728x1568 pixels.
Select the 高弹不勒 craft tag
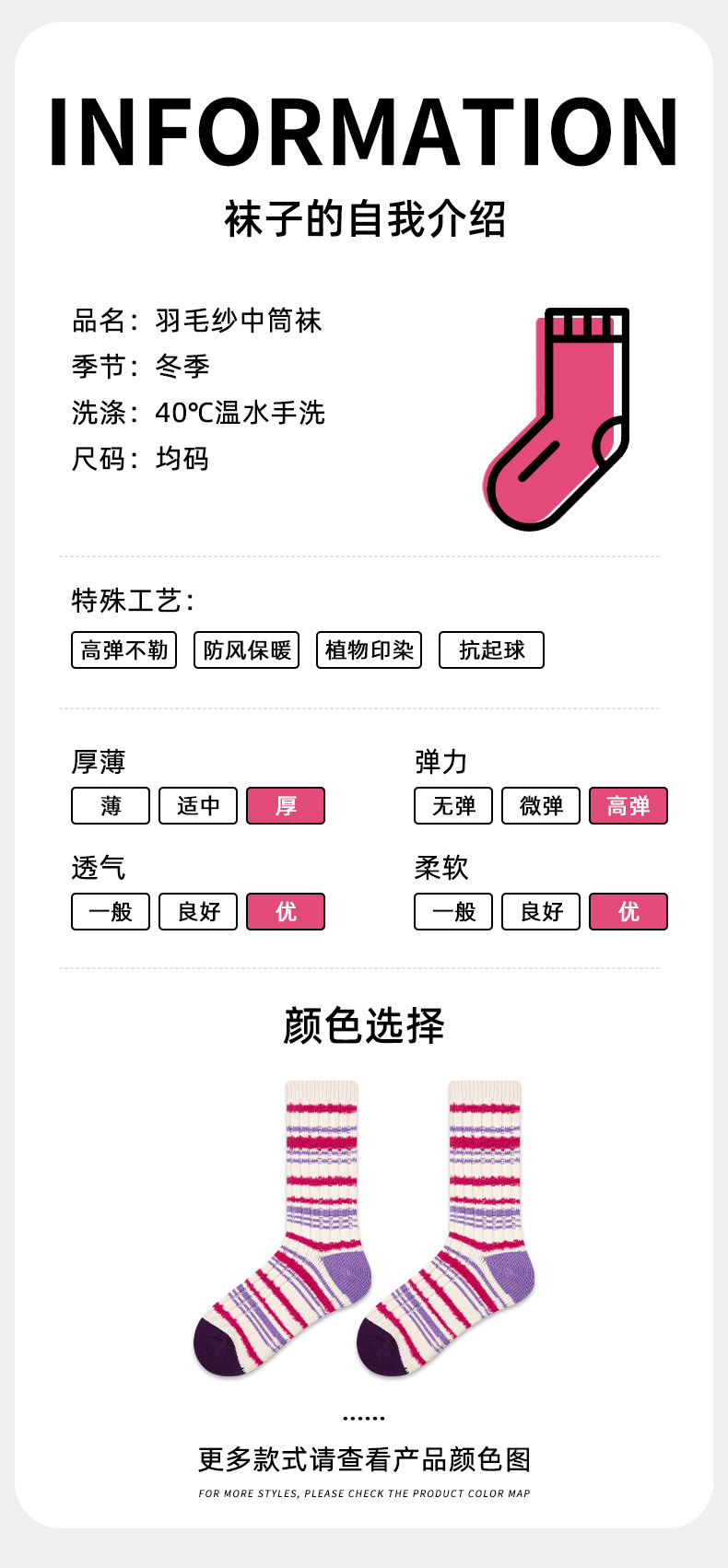pos(123,650)
